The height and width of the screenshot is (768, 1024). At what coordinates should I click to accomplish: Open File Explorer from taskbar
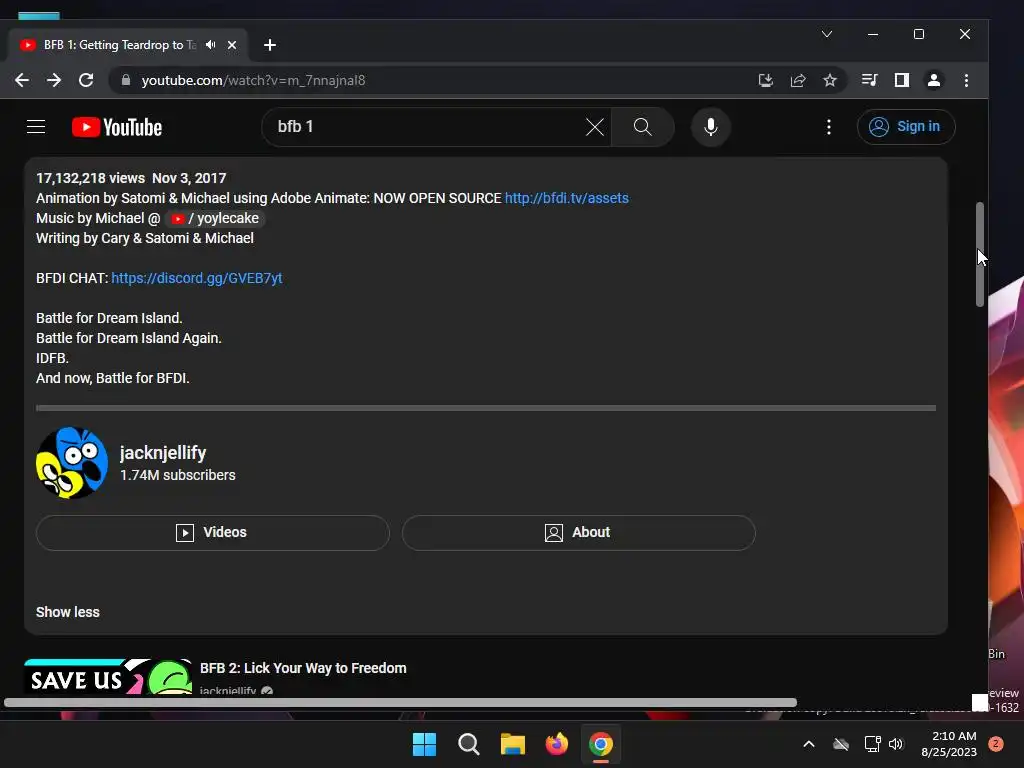pos(513,744)
